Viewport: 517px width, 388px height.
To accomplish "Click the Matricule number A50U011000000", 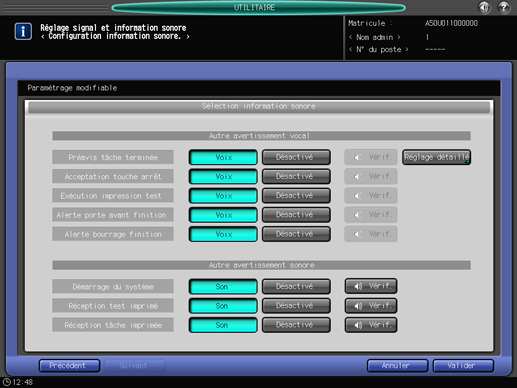I will pos(451,23).
